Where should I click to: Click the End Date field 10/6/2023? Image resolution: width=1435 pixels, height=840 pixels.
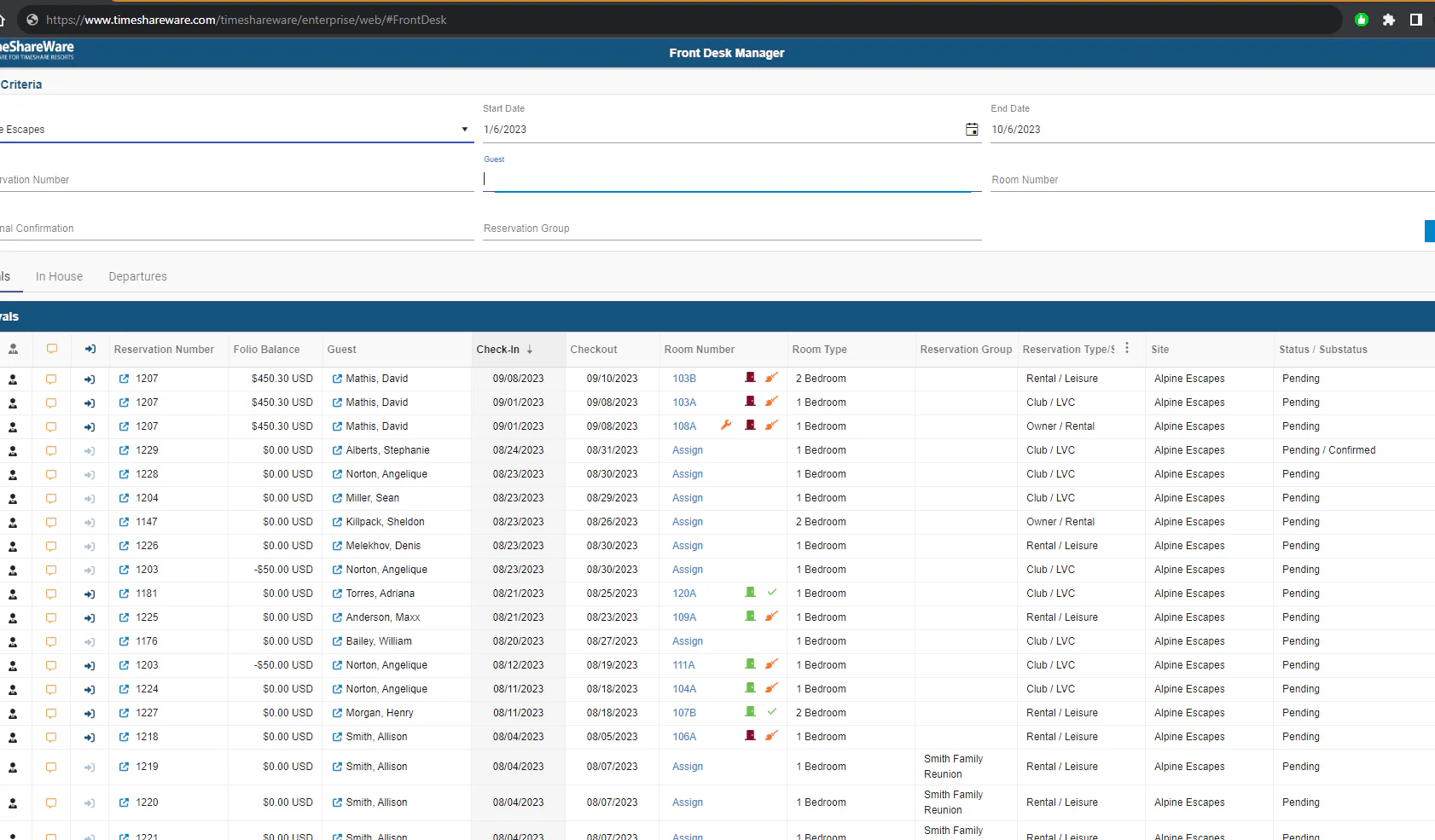click(1212, 130)
